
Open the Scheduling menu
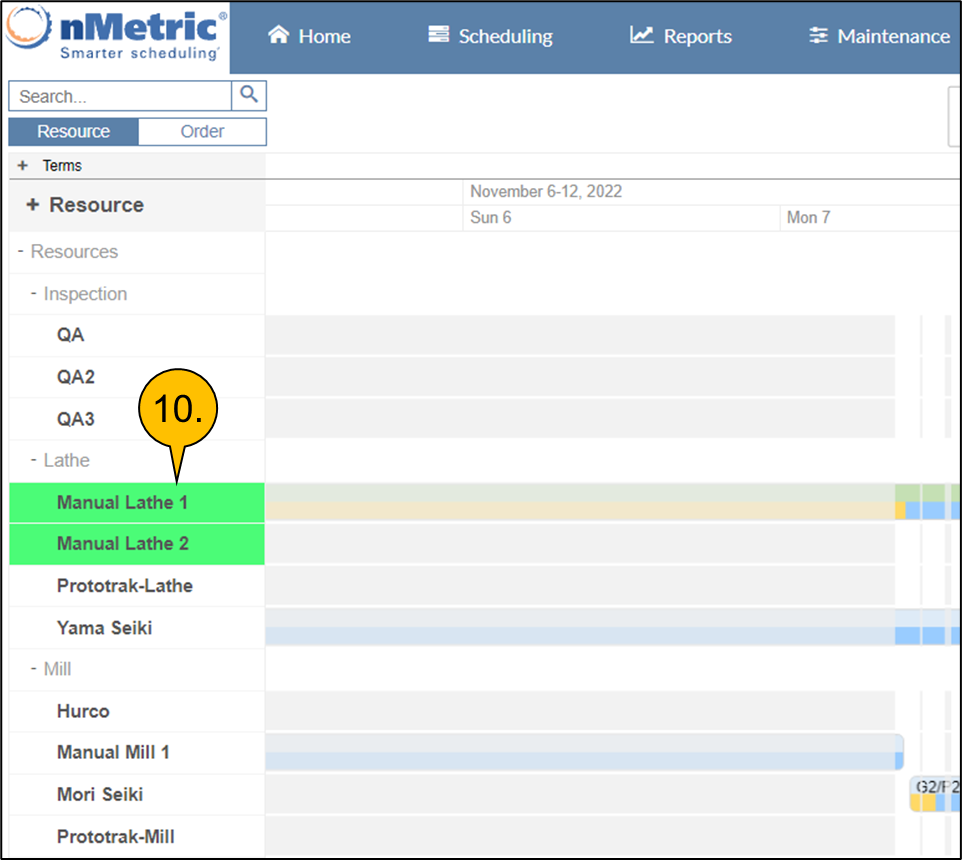click(x=490, y=36)
